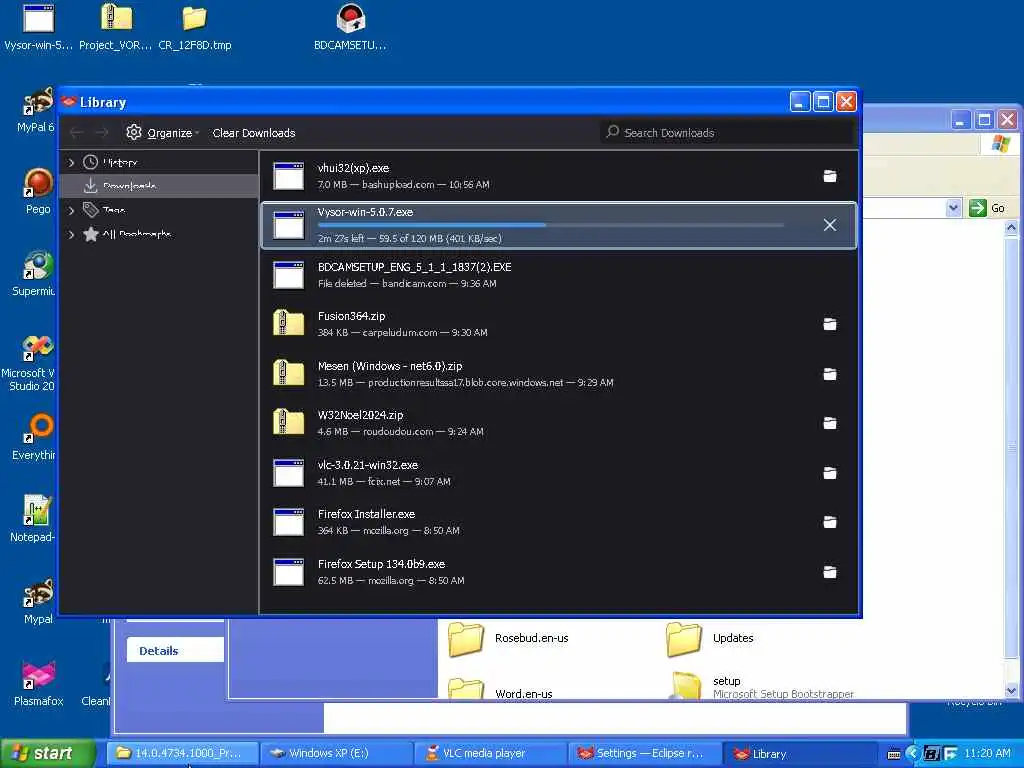1024x768 pixels.
Task: Open containing folder for vhui32(xp).exe
Action: (x=829, y=176)
